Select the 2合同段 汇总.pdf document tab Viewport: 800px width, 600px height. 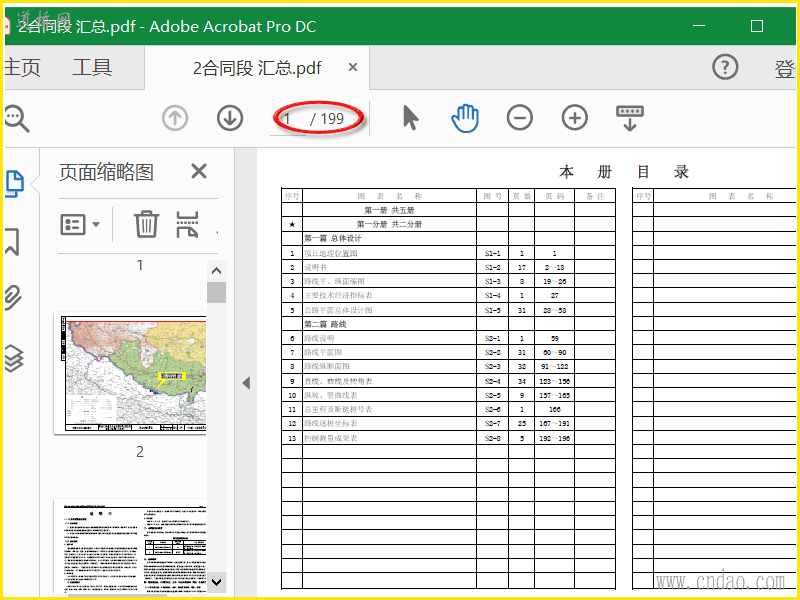click(x=257, y=67)
